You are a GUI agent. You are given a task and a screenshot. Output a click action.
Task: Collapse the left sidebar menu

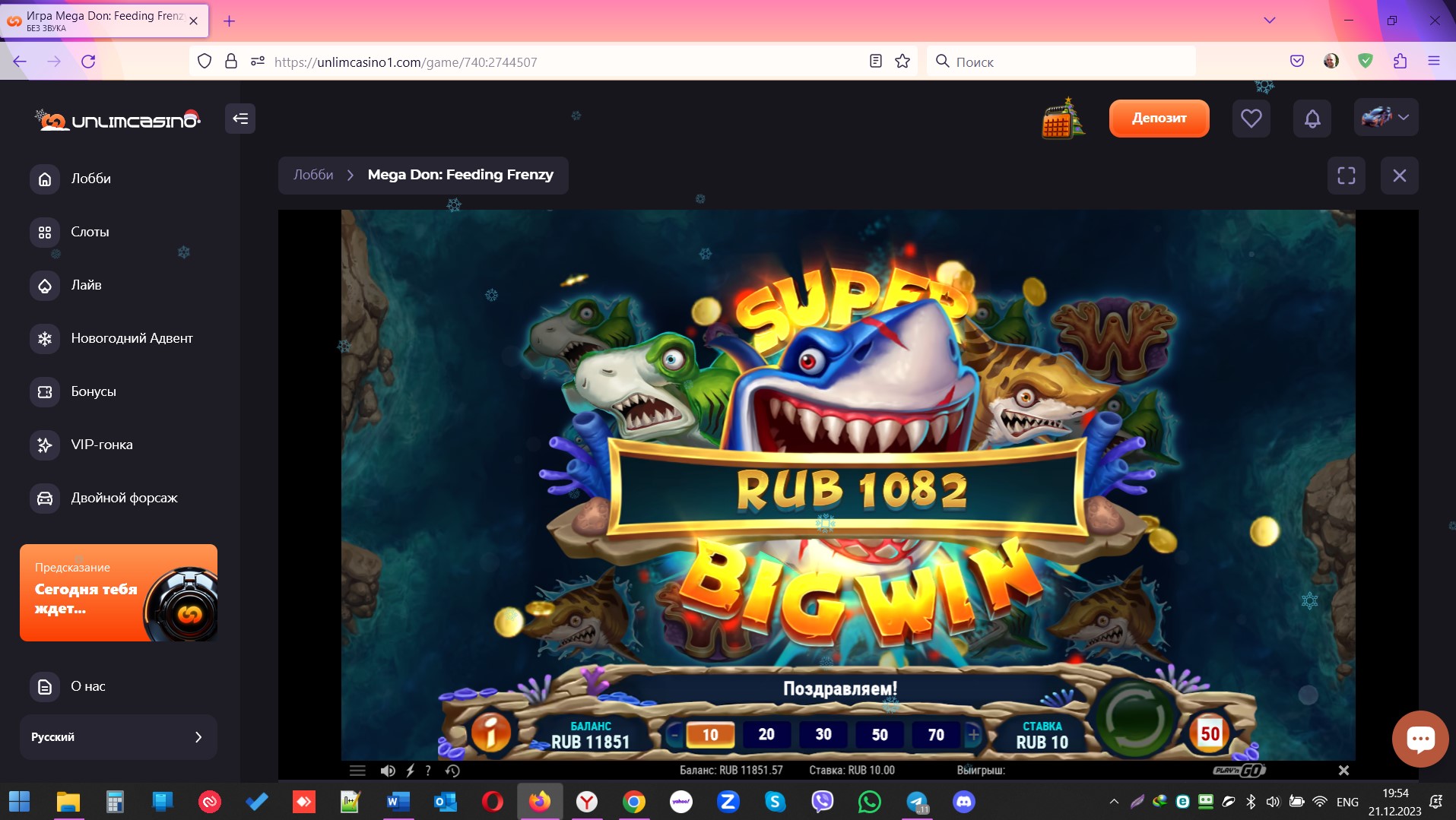[240, 119]
